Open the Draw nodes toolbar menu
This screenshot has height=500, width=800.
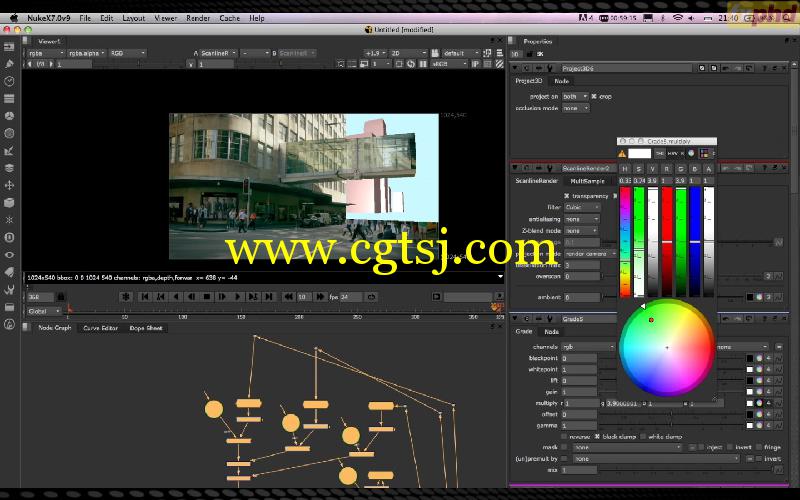[x=9, y=64]
